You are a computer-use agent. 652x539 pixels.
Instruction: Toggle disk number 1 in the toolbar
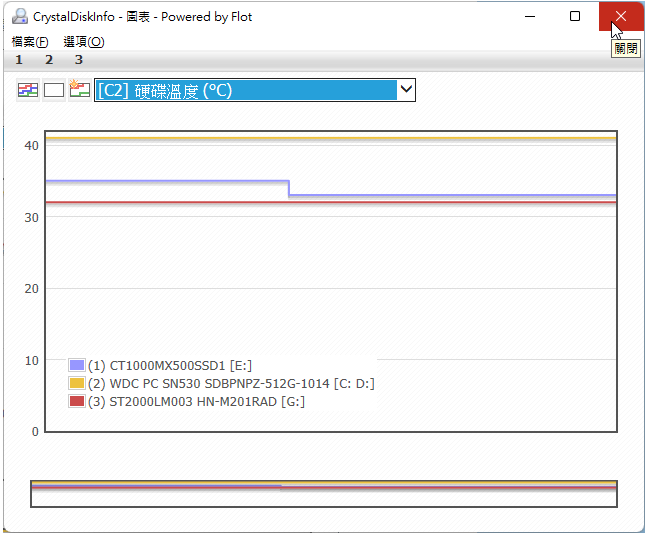tap(19, 60)
